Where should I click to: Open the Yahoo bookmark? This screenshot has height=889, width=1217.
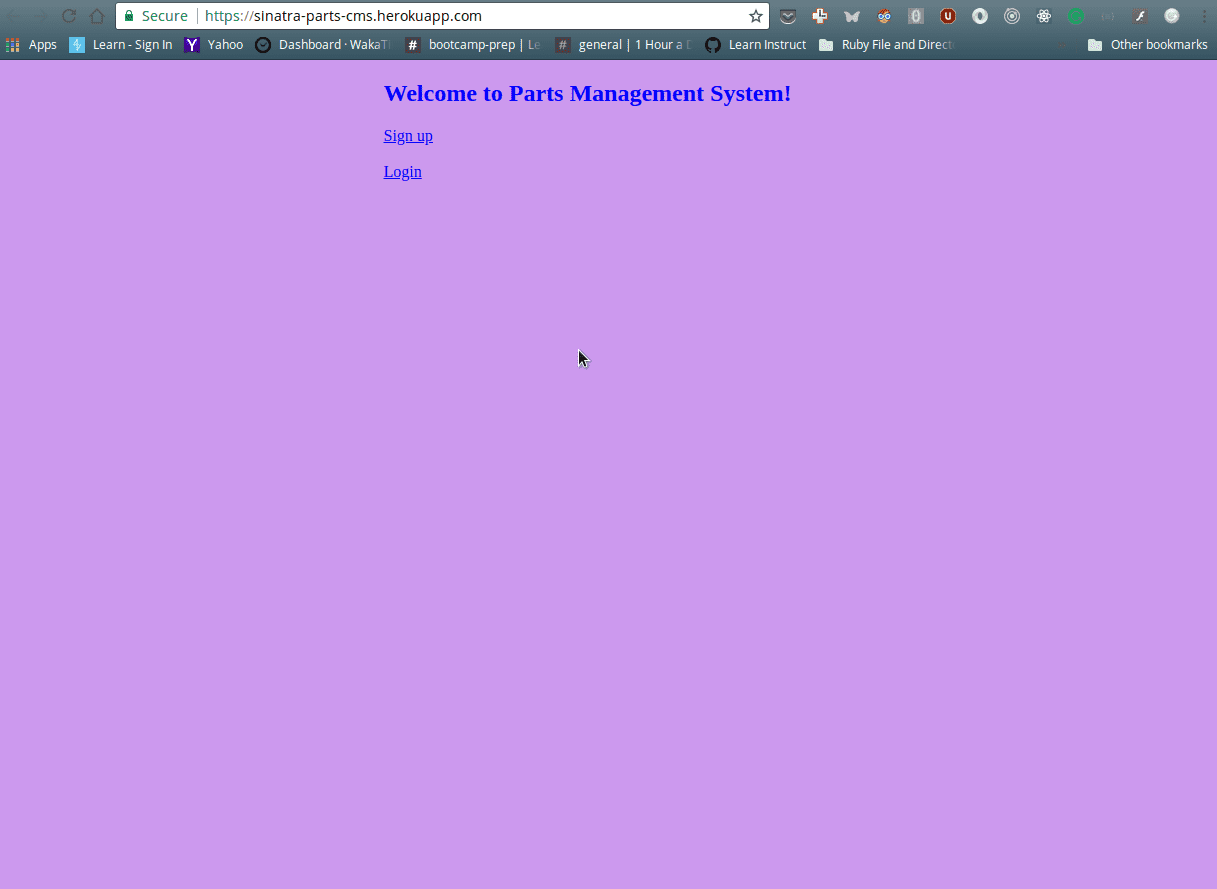(214, 44)
